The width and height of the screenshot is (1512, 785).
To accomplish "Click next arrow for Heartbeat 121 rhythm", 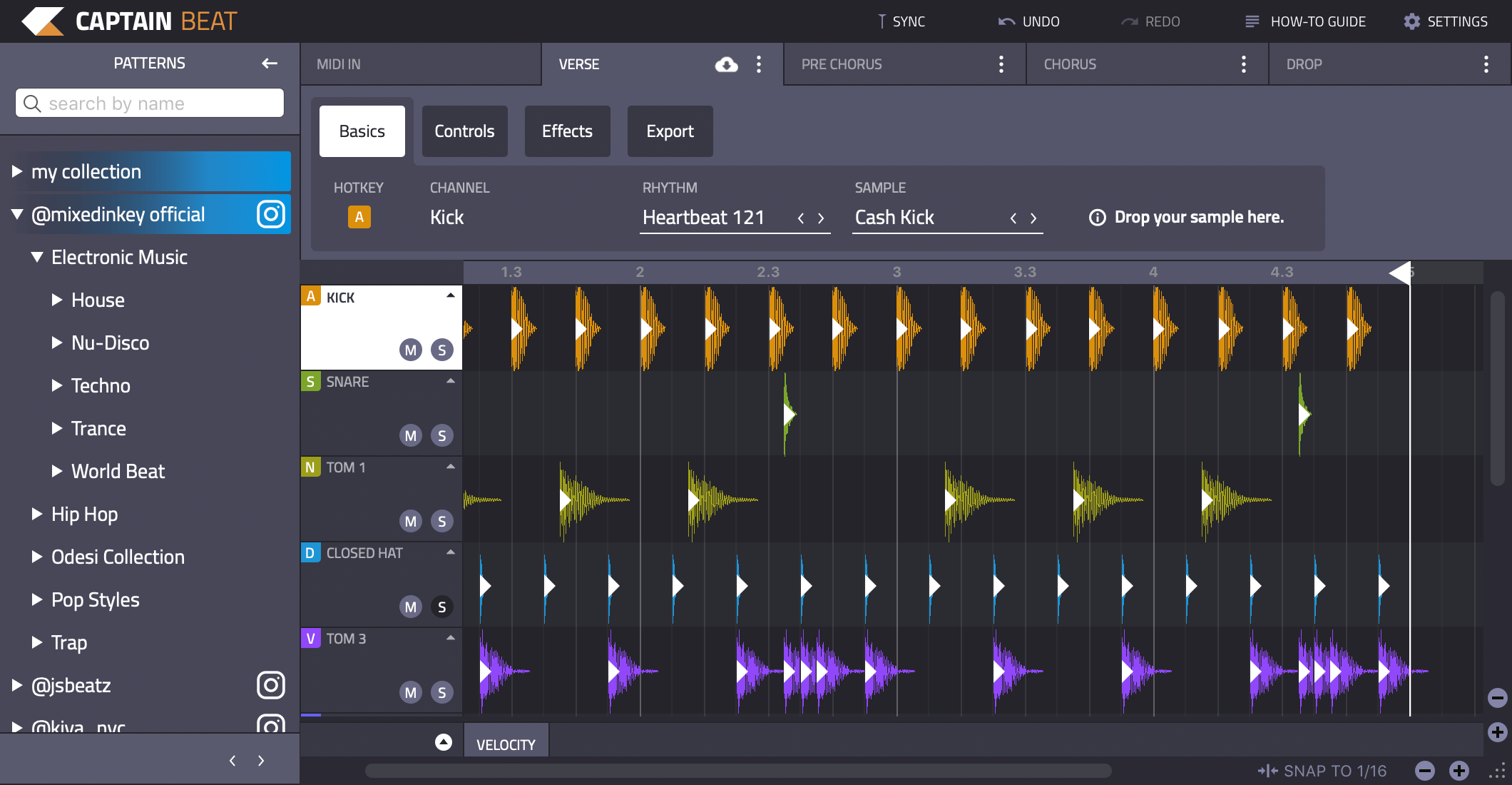I will click(x=825, y=216).
